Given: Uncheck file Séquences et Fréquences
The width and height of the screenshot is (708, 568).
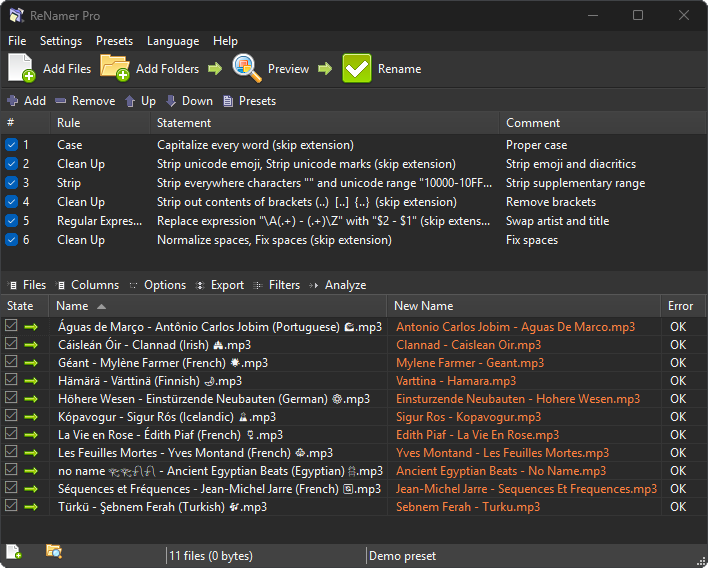Looking at the screenshot, I should pos(11,488).
